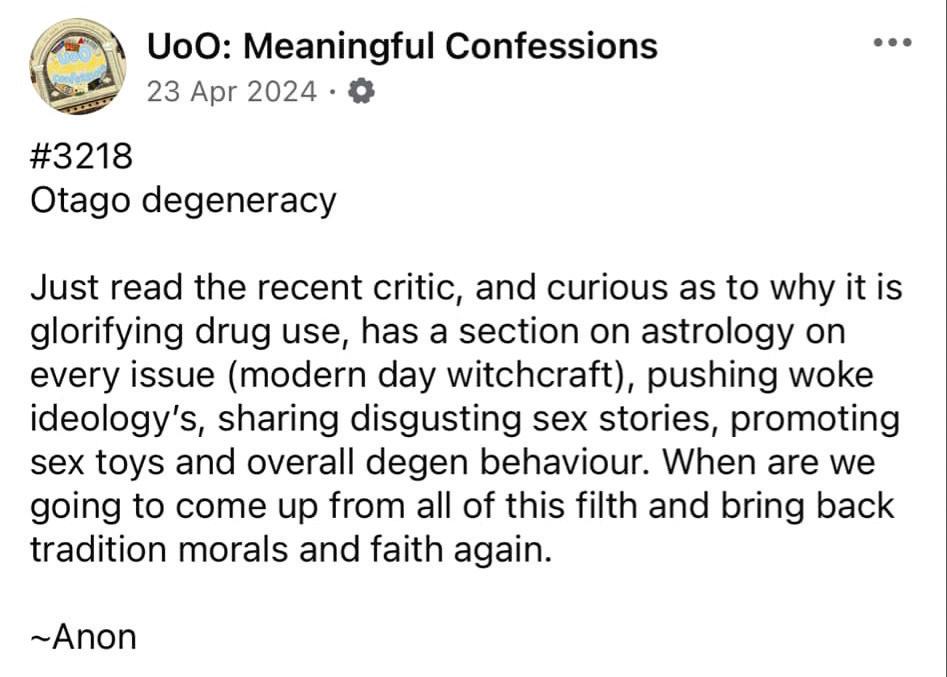Screen dimensions: 947x677
Task: Open the post options three-dot menu
Action: pos(893,42)
